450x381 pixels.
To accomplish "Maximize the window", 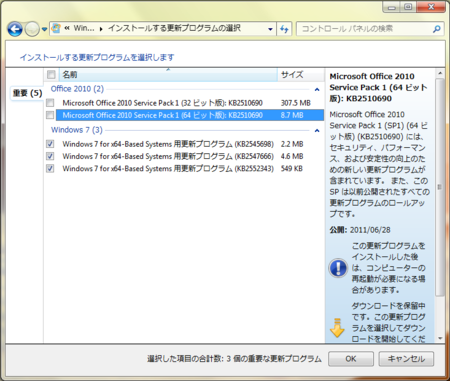I will click(408, 7).
